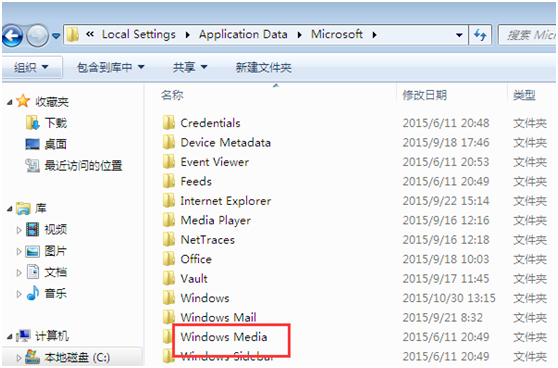Collapse the 库 tree group

10,209
